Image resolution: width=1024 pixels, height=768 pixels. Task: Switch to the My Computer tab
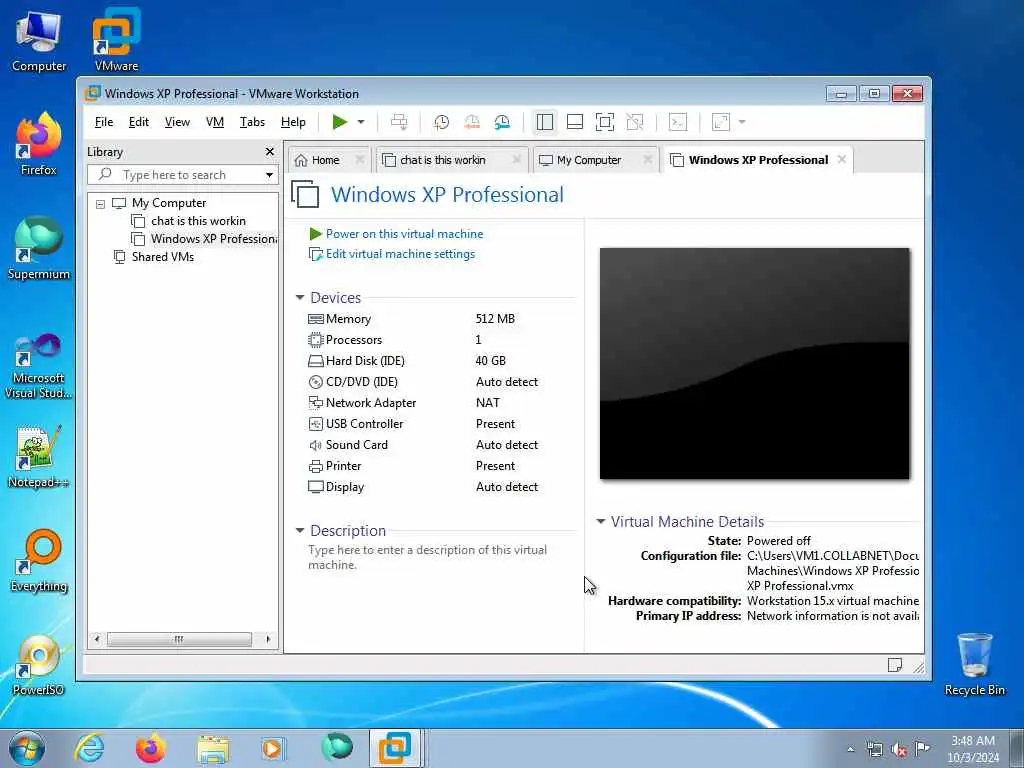[588, 160]
